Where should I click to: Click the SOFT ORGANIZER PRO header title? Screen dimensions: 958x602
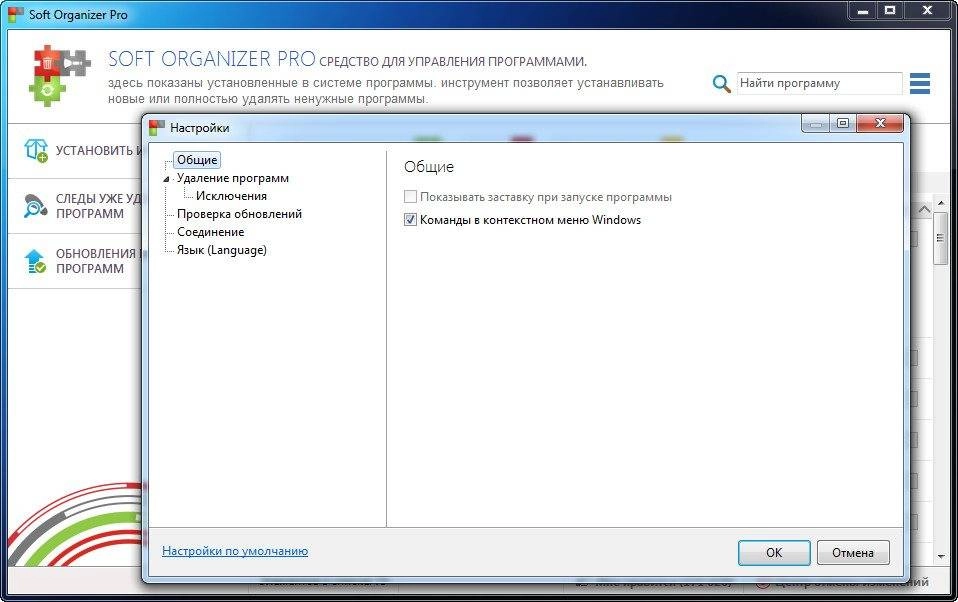[212, 59]
